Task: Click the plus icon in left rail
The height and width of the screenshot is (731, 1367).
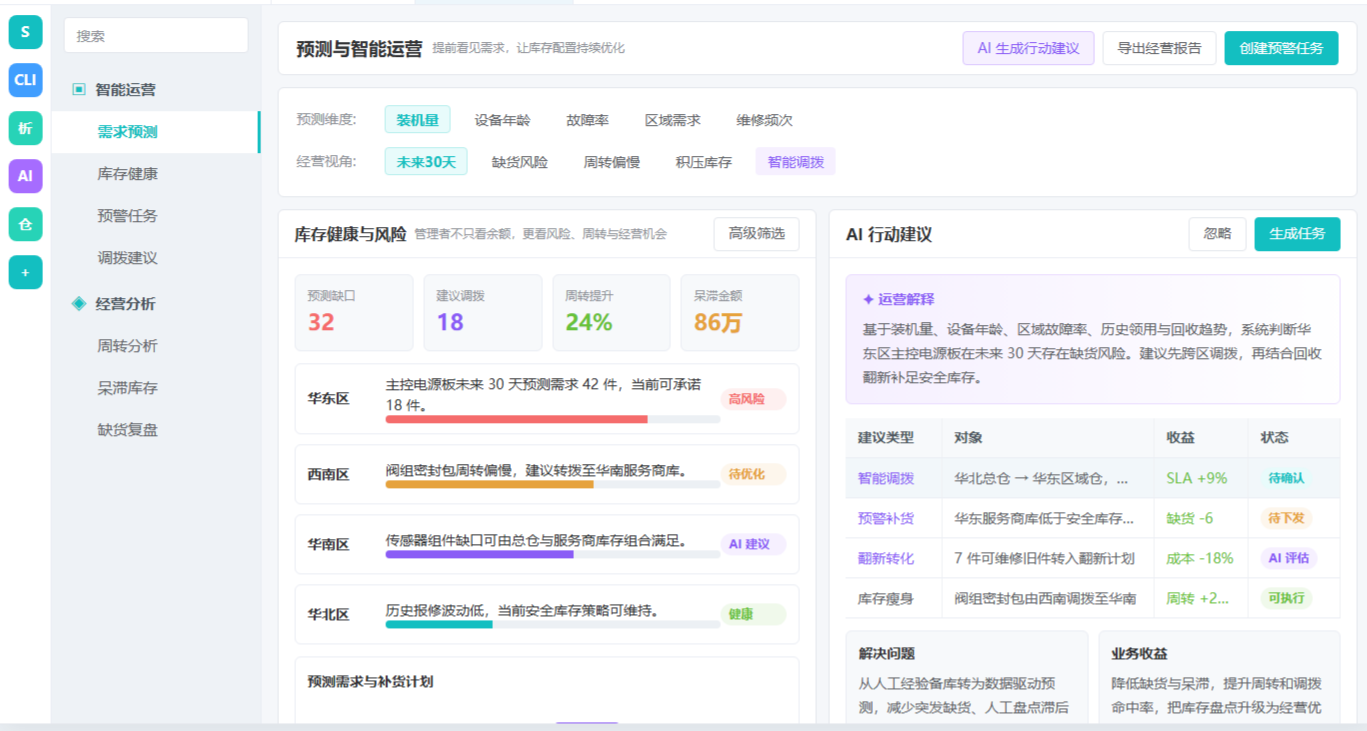Action: tap(25, 272)
